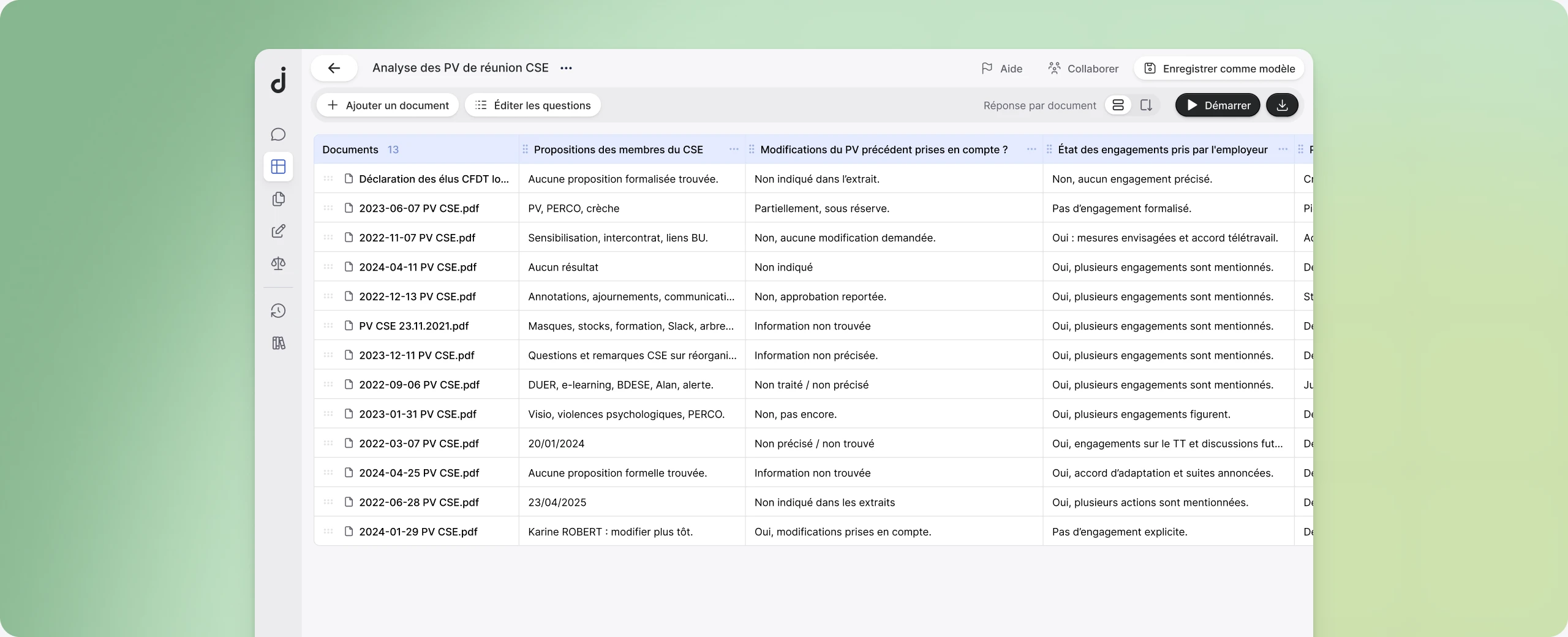The image size is (1568, 637).
Task: Click row handle for 2022-11-07 PV CSE.pdf
Action: [328, 238]
